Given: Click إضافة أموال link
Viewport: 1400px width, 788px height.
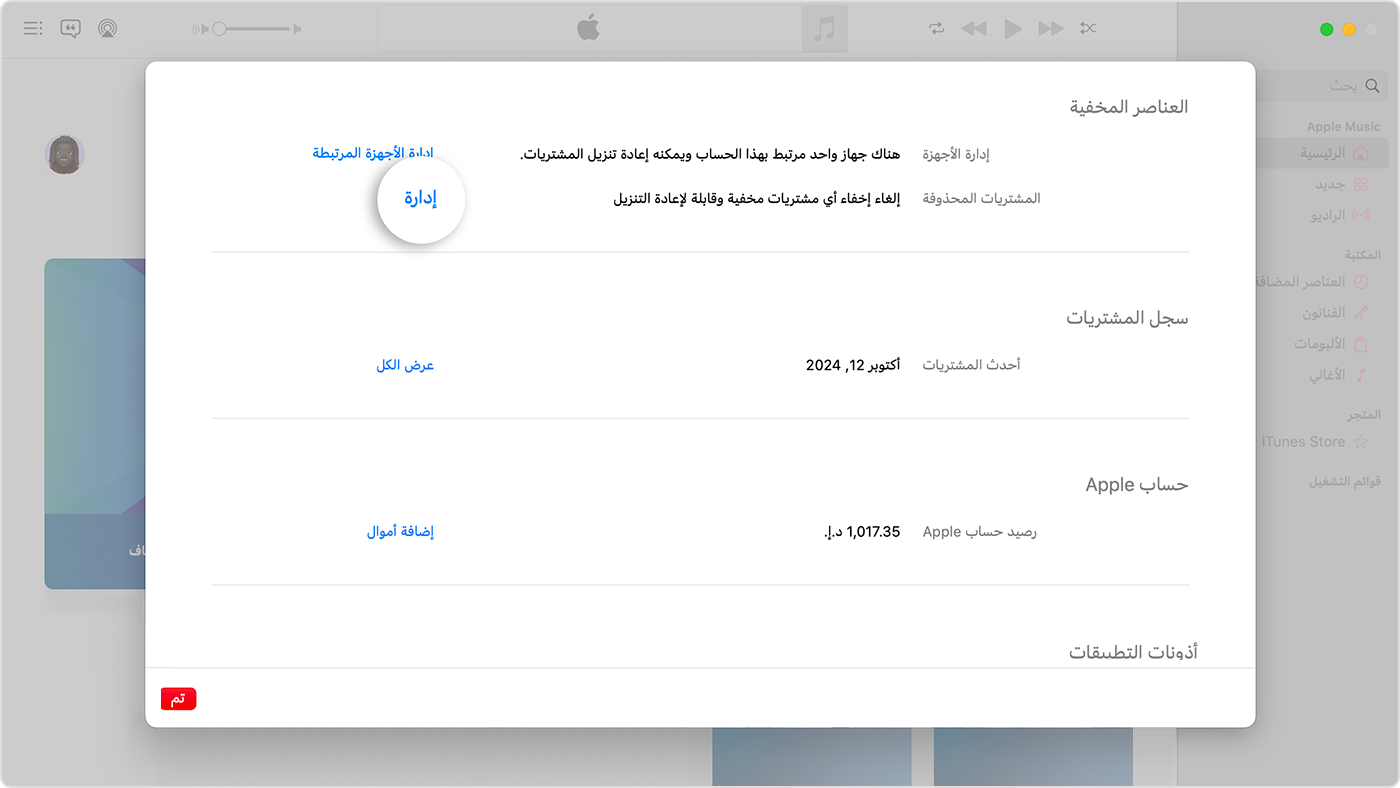Looking at the screenshot, I should (400, 531).
